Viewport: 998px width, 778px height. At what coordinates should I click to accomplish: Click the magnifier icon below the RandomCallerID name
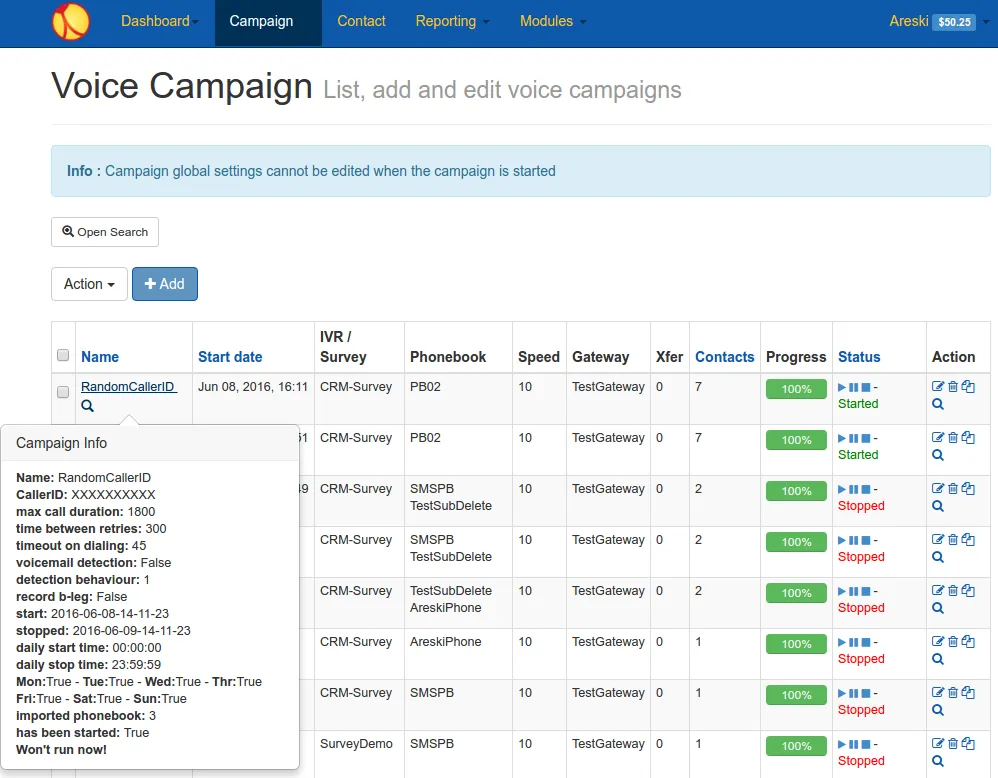(x=87, y=406)
